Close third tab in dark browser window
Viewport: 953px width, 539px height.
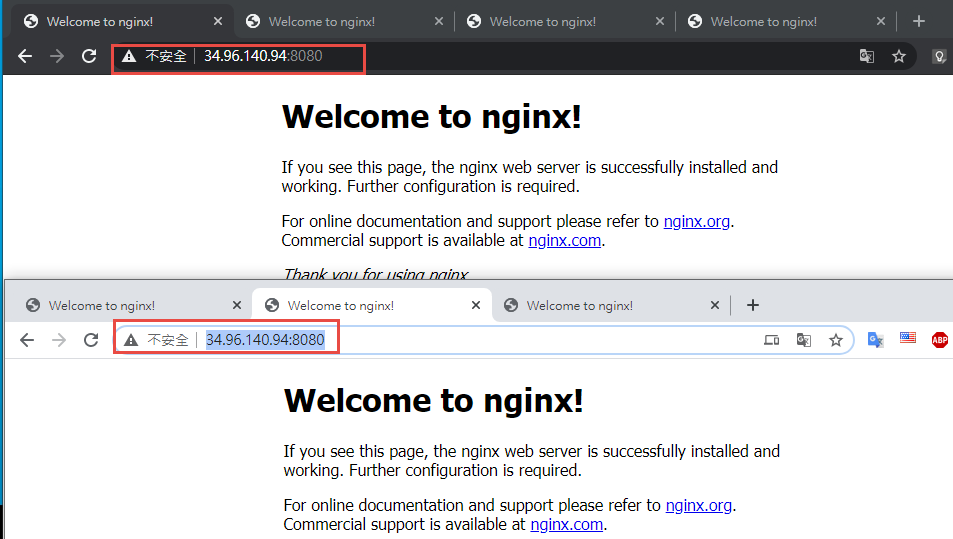click(660, 21)
